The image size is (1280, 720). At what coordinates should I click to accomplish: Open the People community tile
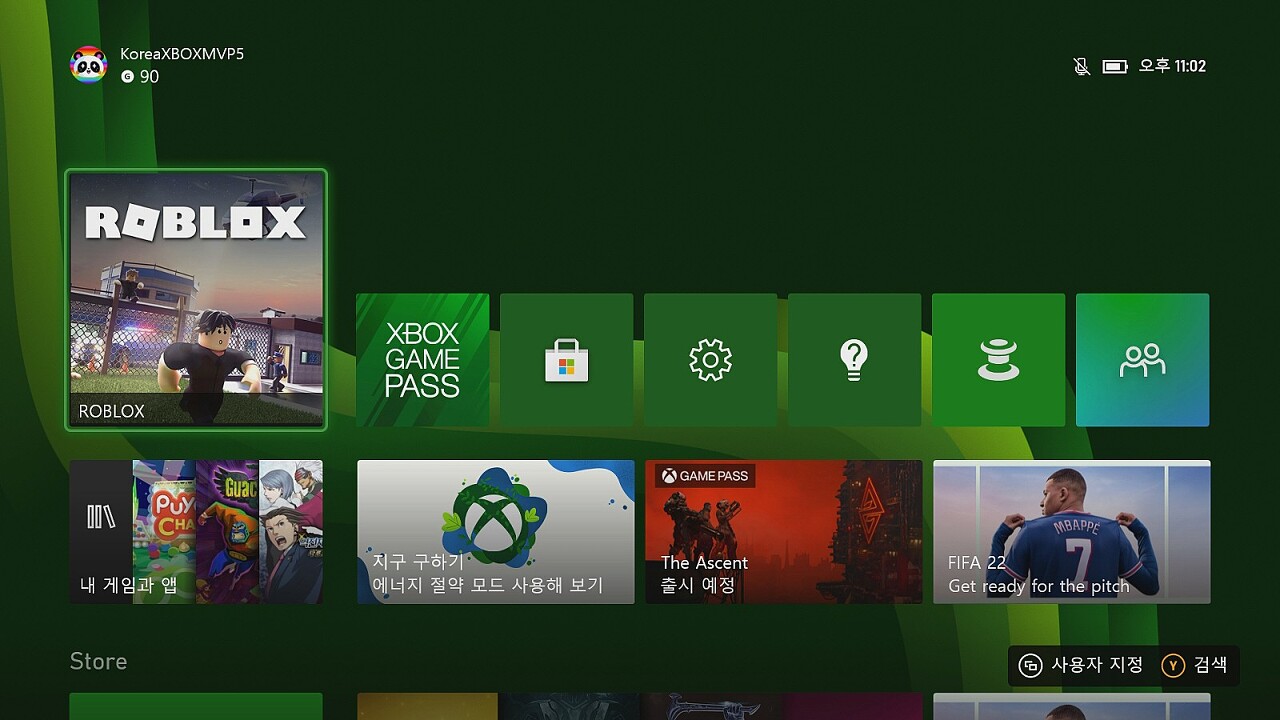(1142, 360)
